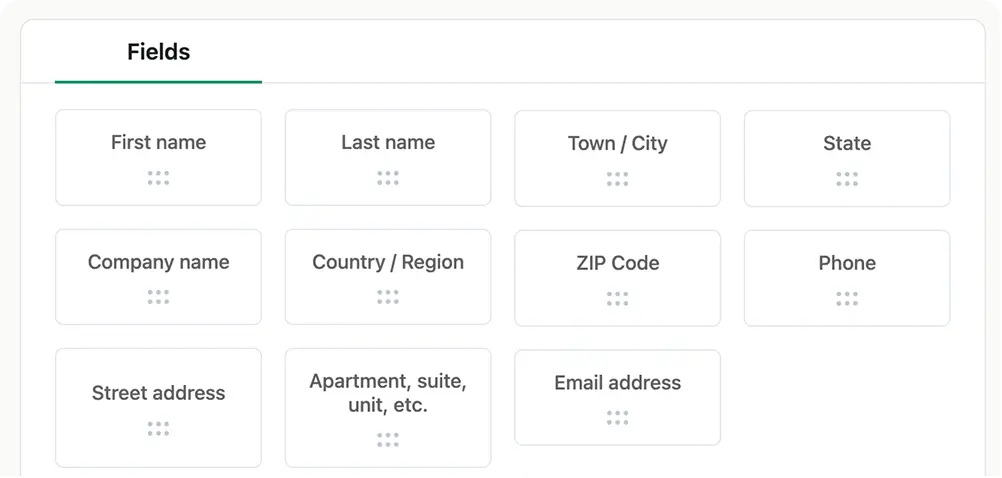This screenshot has height=478, width=1002.
Task: Click the drag handle under Apartment, suite, unit
Action: [x=388, y=439]
